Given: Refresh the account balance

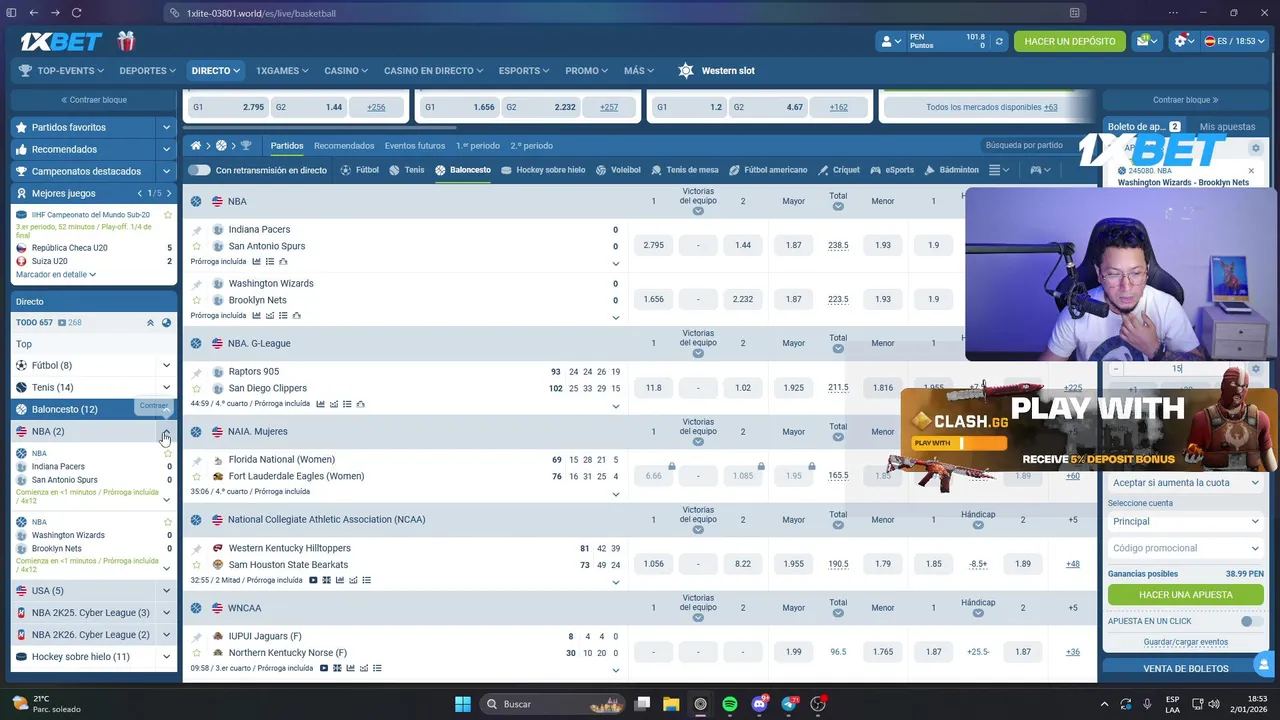Looking at the screenshot, I should (998, 41).
